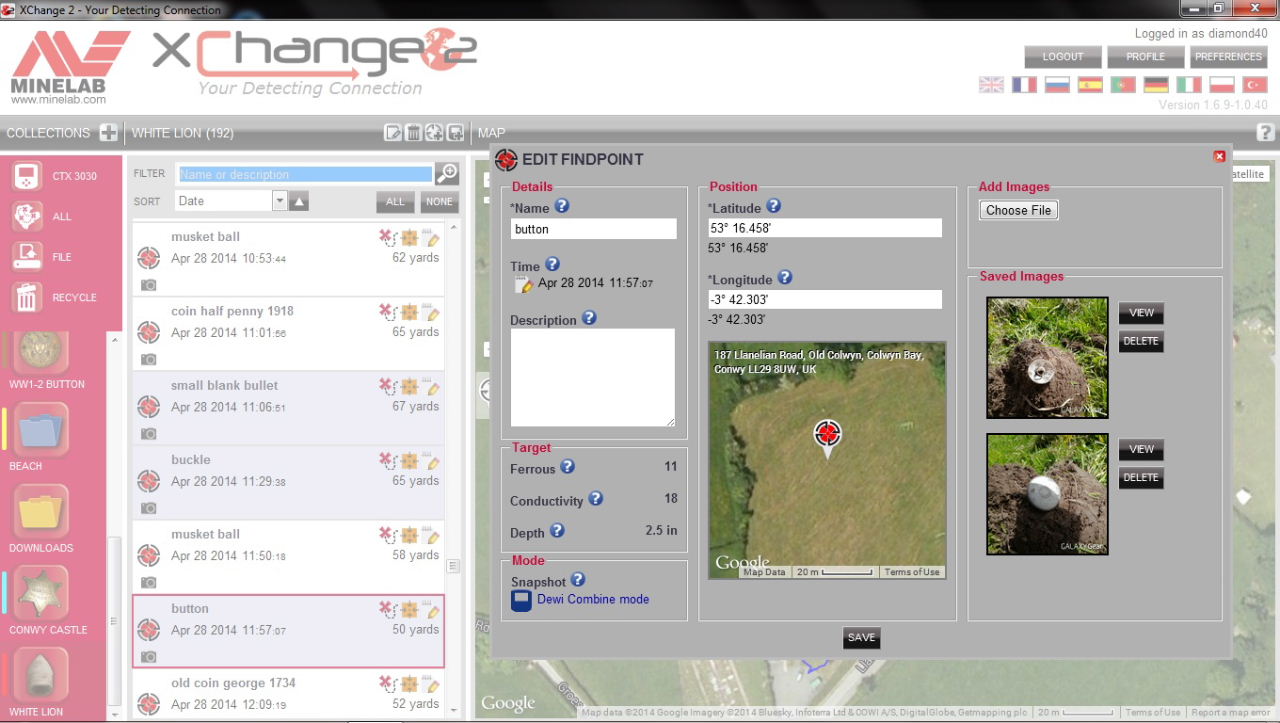Open the WW1-2 BUTTON collection

coord(43,351)
